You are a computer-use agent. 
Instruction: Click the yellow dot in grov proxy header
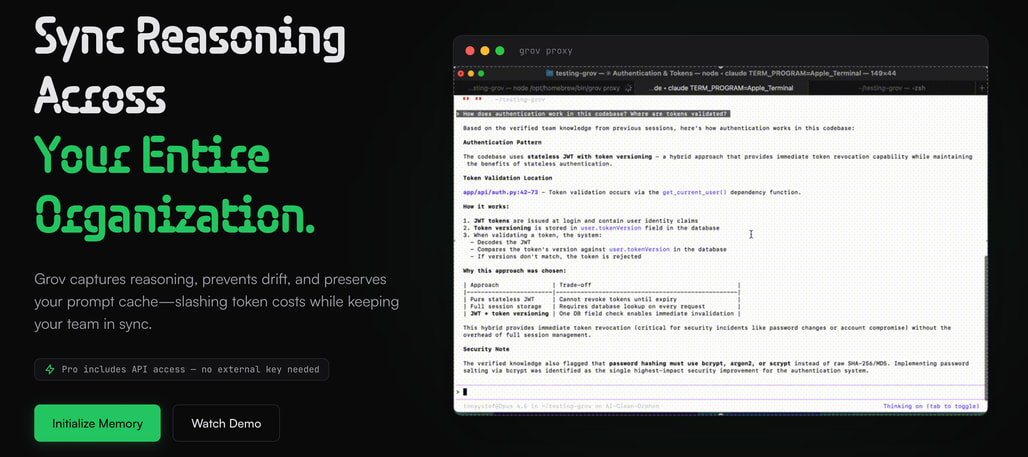[485, 50]
